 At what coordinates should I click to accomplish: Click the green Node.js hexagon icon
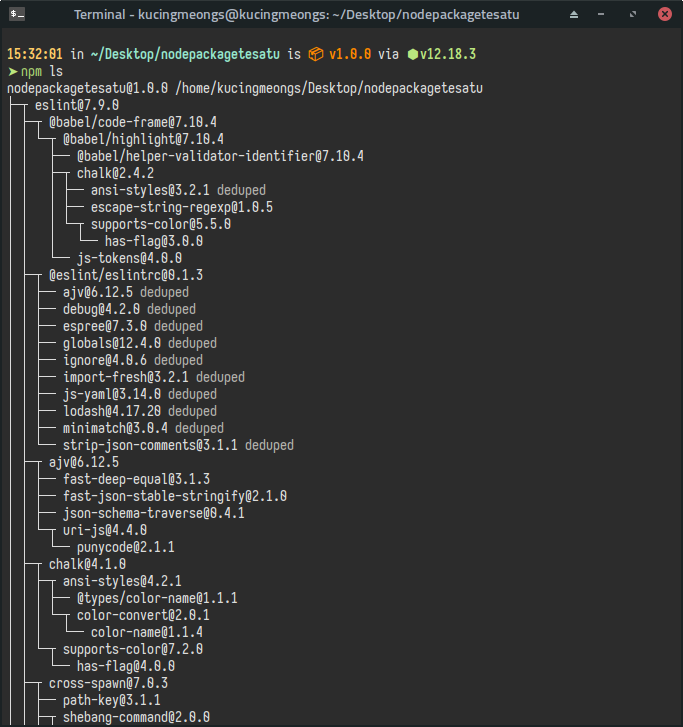point(412,54)
